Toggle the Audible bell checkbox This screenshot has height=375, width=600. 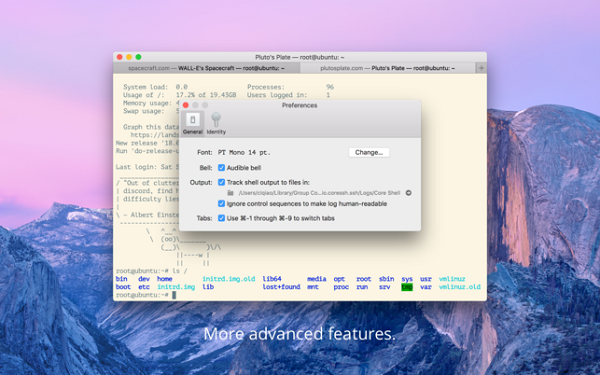coord(221,168)
